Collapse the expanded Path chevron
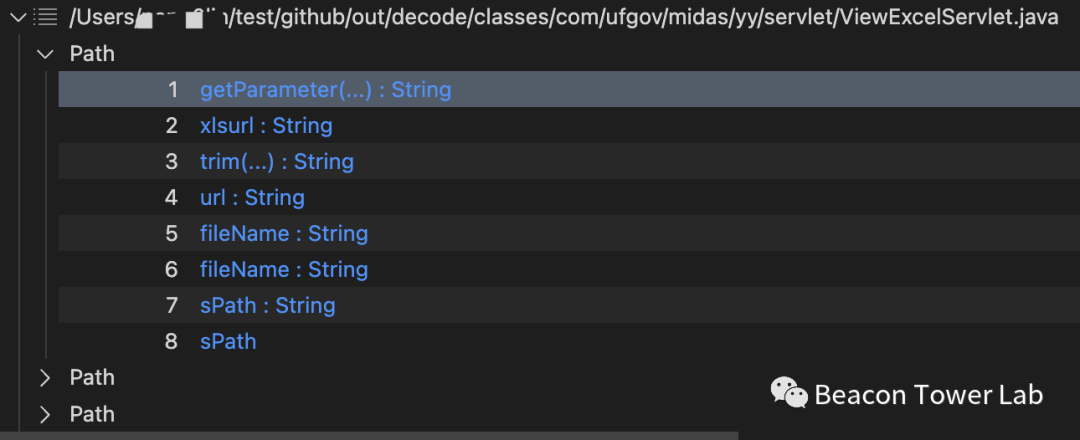The image size is (1080, 440). coord(45,54)
